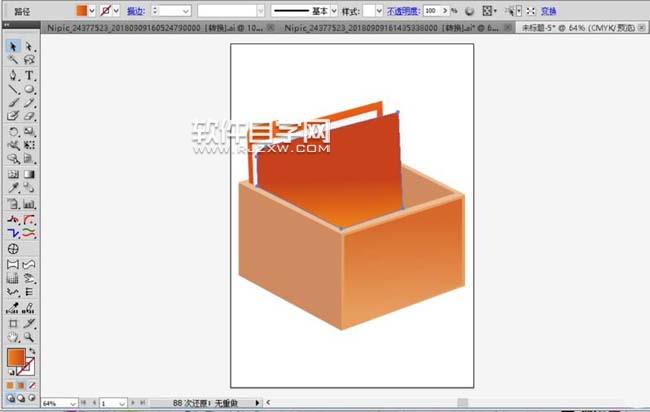Screen dimensions: 650x412
Task: Click the Align icon in control bar
Action: coord(487,11)
